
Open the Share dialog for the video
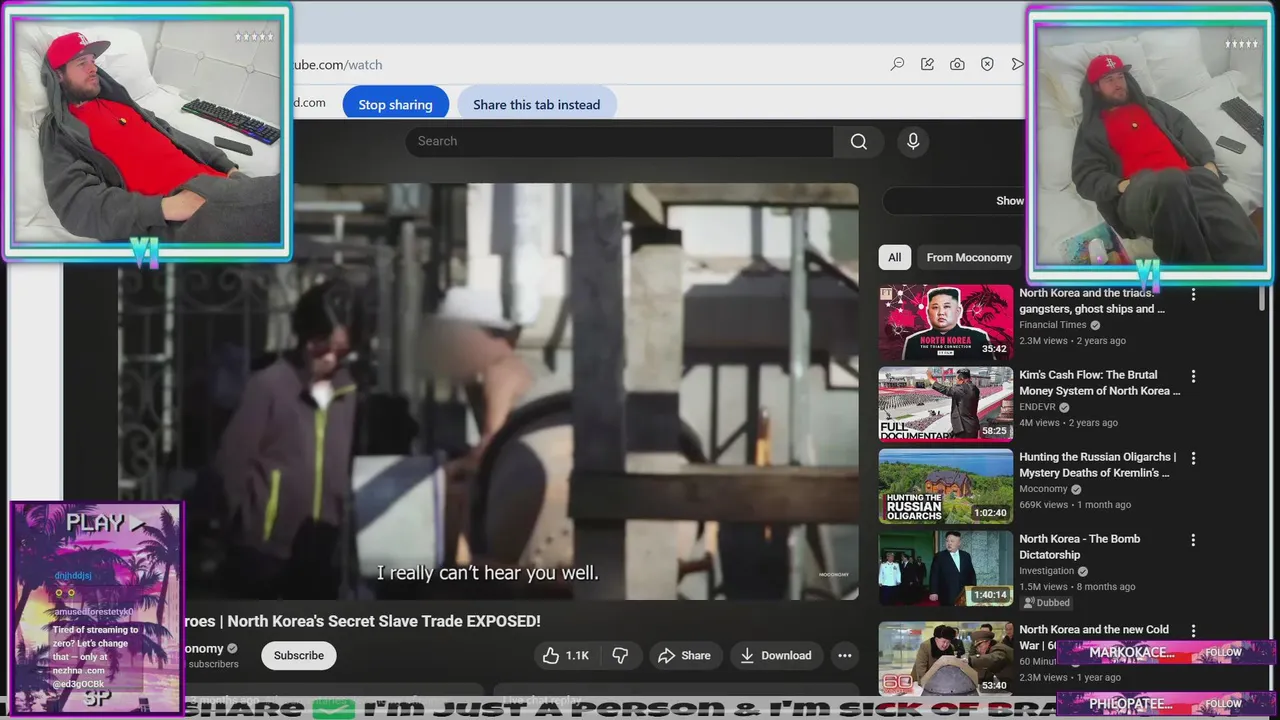tap(684, 656)
